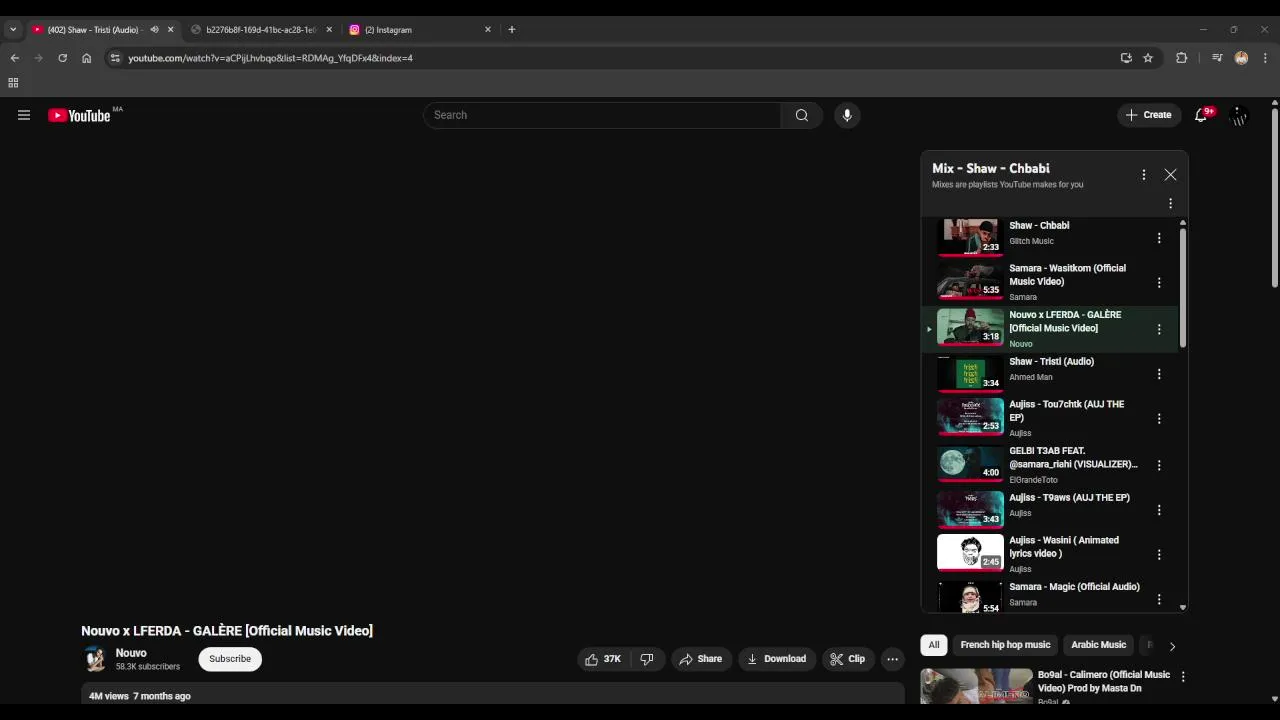Download the current video
Screen dimensions: 1280x720
tap(776, 659)
